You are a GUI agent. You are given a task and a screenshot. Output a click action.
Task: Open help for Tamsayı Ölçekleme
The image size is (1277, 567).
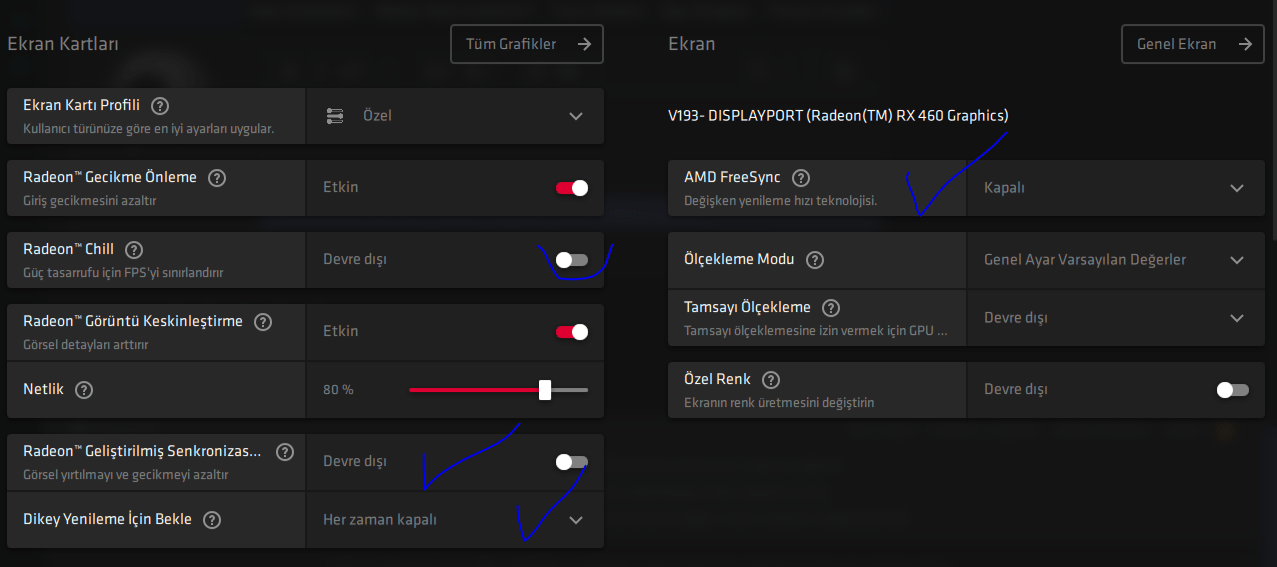[x=831, y=307]
